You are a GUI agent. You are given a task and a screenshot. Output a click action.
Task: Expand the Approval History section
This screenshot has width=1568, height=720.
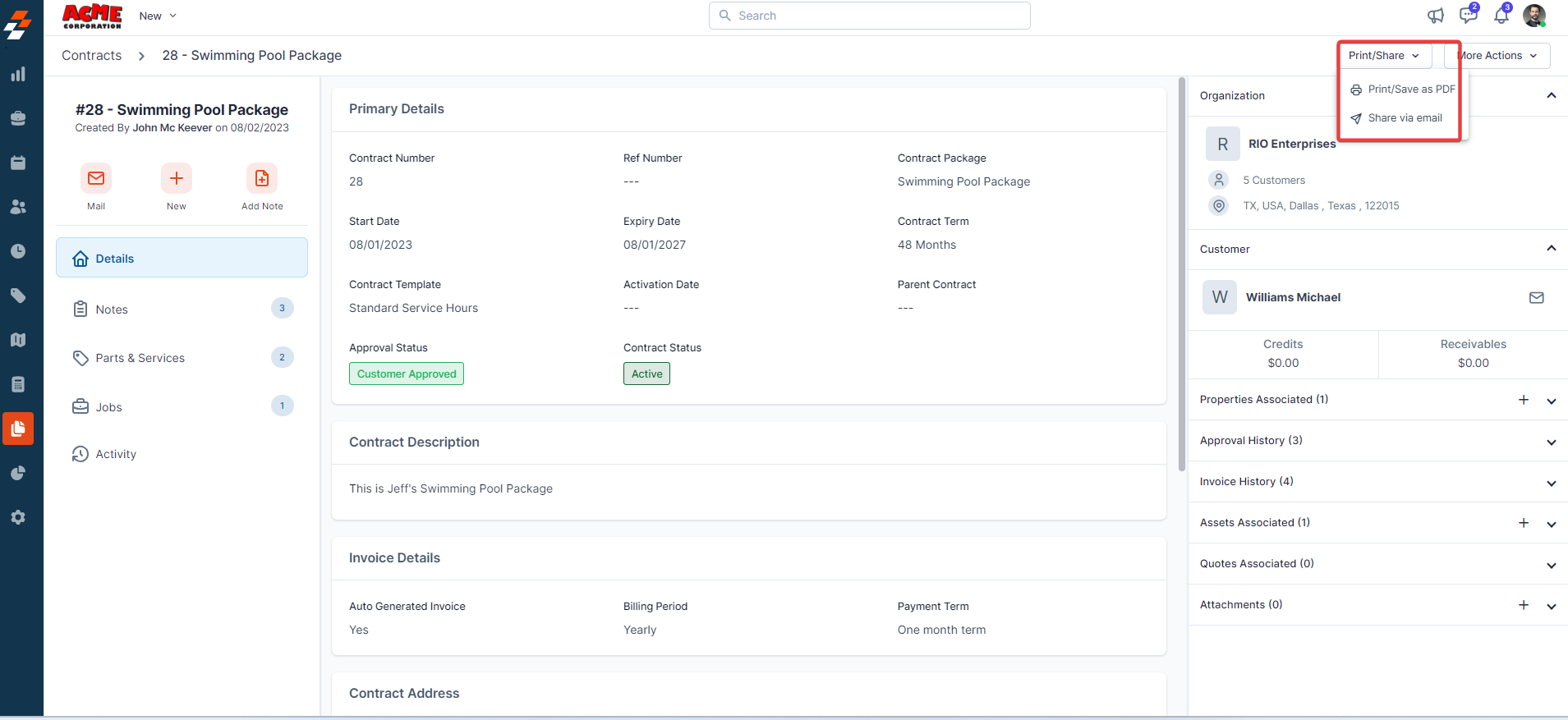(1551, 442)
